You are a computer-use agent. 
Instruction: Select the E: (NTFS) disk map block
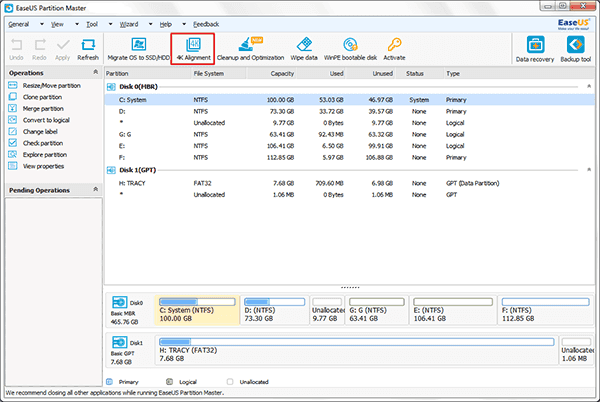click(x=453, y=310)
